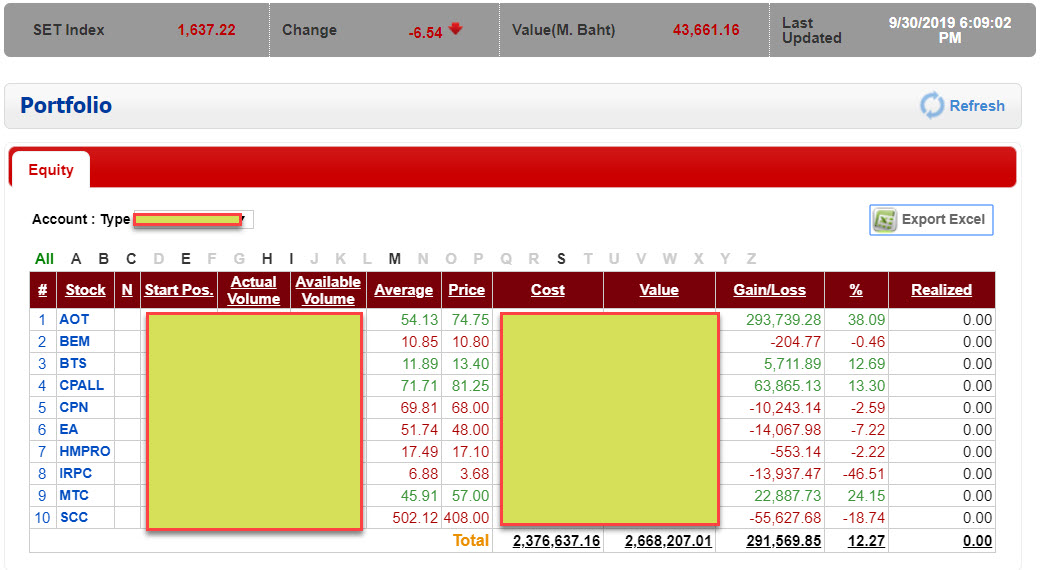
Task: Open the CPALL stock link
Action: (82, 385)
